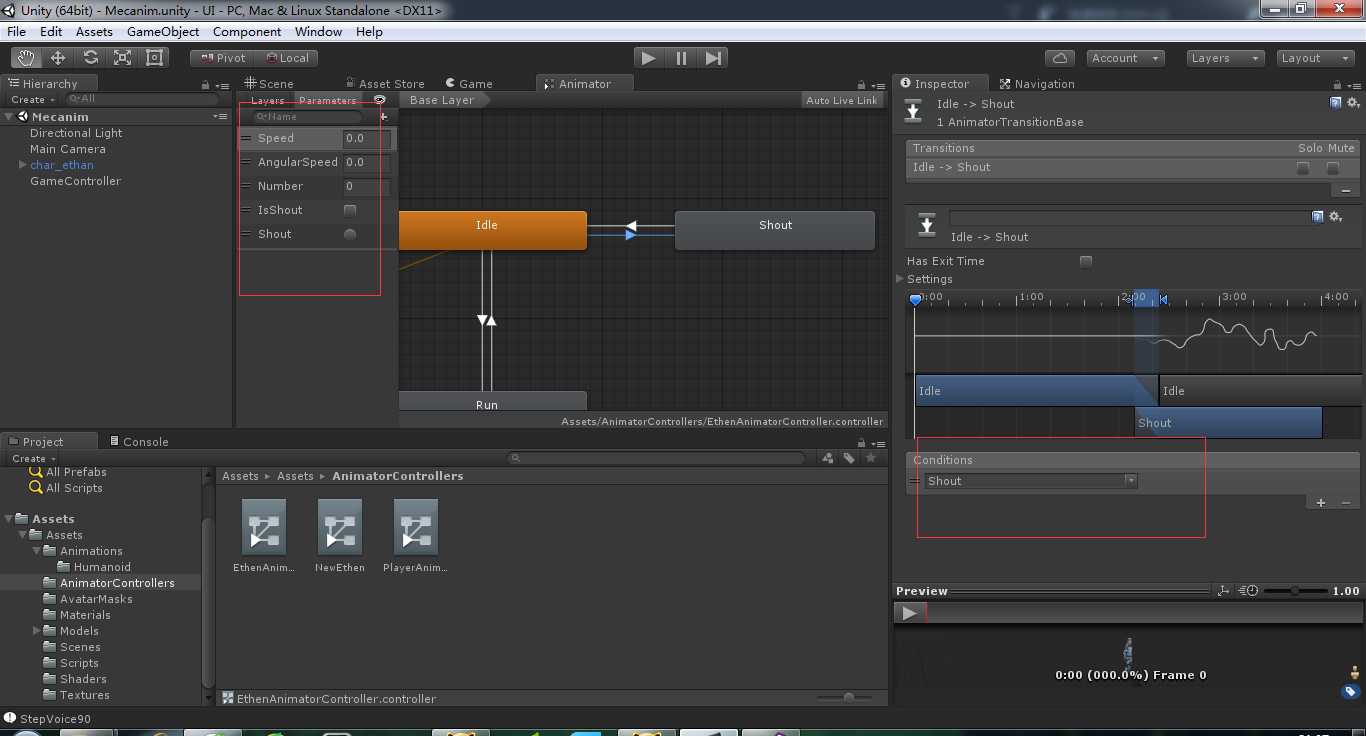1366x736 pixels.
Task: Toggle Pivot handle position
Action: [x=222, y=58]
